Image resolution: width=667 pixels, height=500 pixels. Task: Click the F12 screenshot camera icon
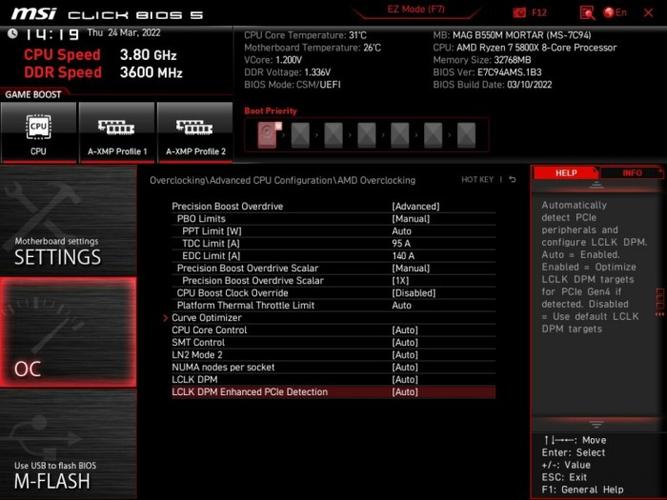(x=519, y=13)
